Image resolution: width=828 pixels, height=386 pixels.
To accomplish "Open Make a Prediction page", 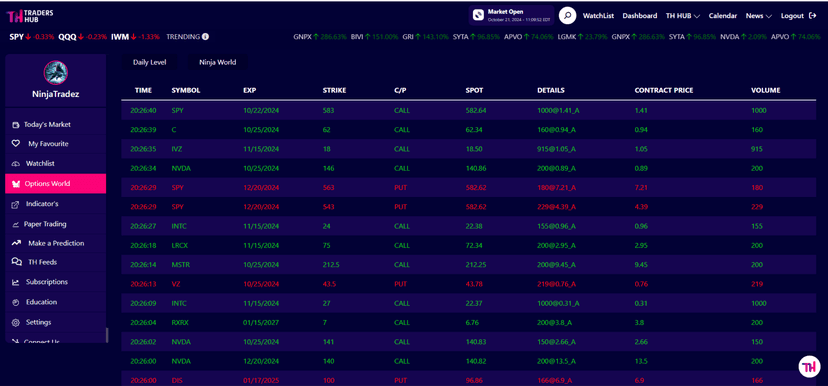I will coord(56,243).
